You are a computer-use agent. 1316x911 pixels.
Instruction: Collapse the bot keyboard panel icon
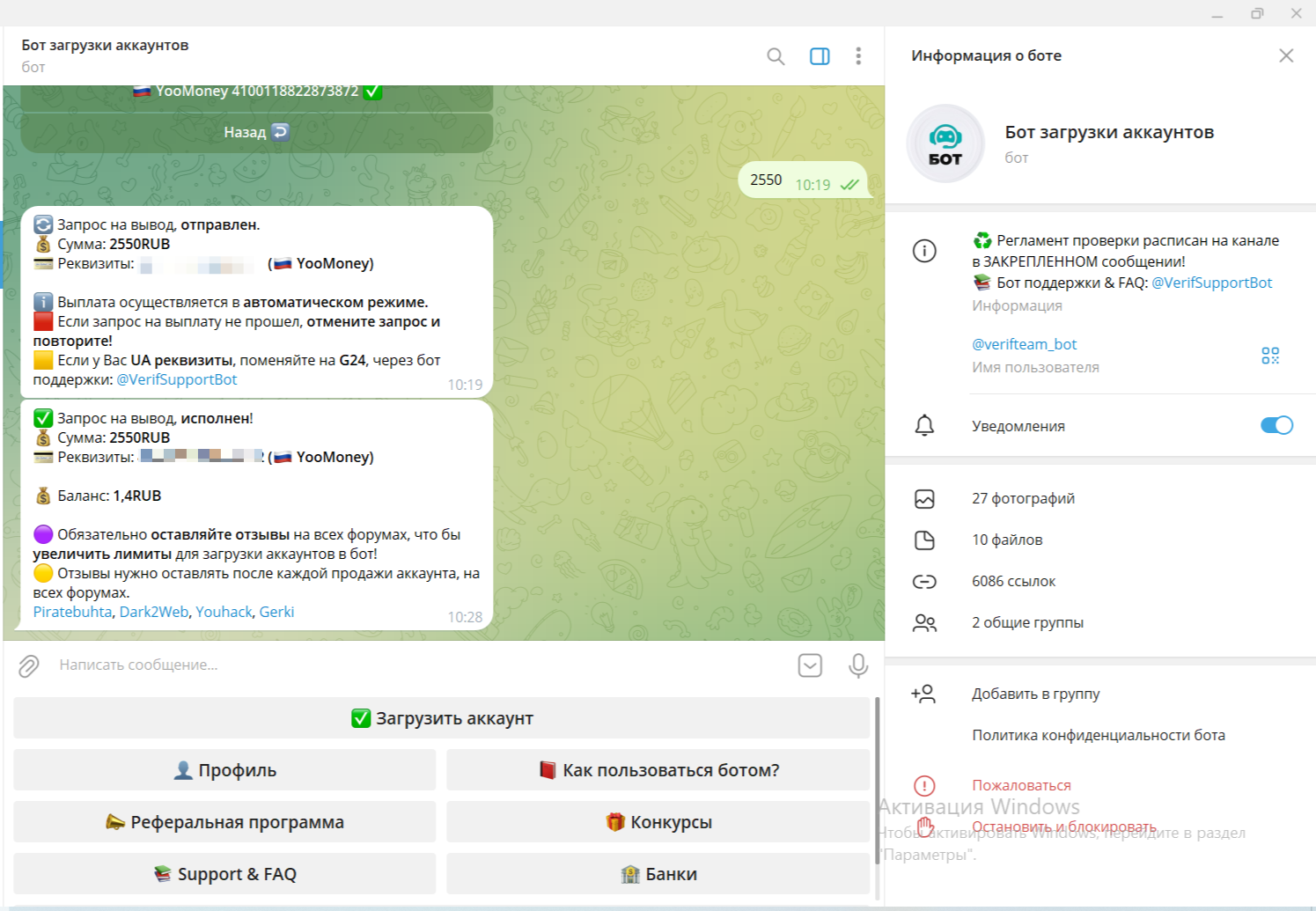tap(810, 665)
